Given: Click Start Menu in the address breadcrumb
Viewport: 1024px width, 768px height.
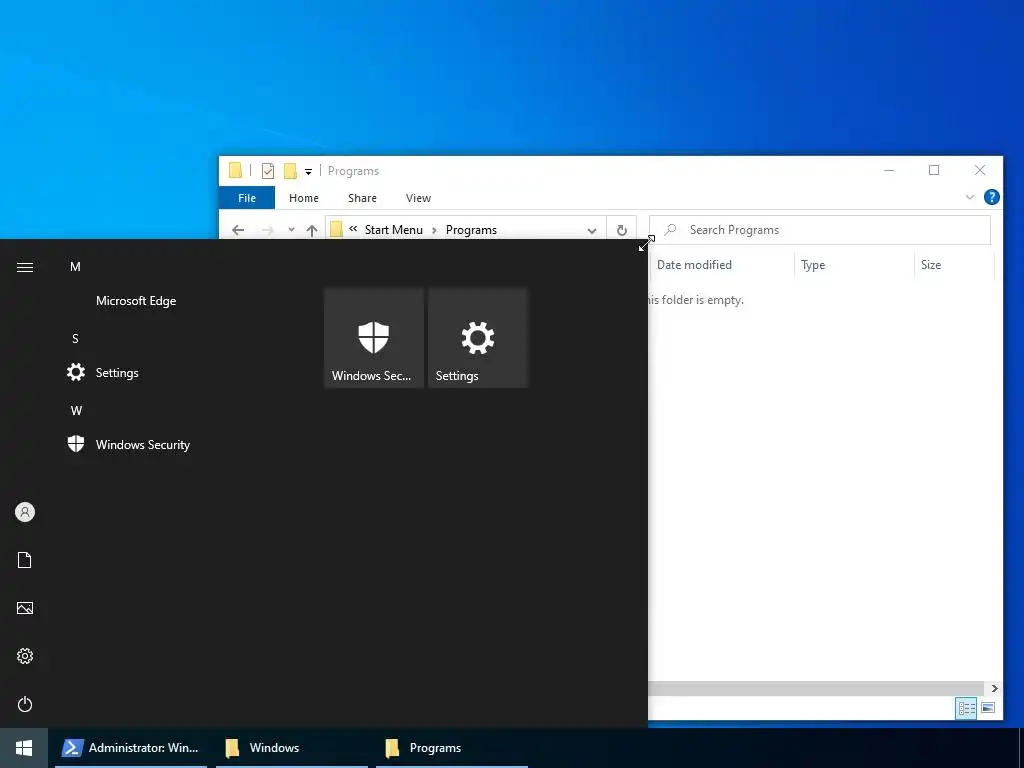Looking at the screenshot, I should click(394, 230).
